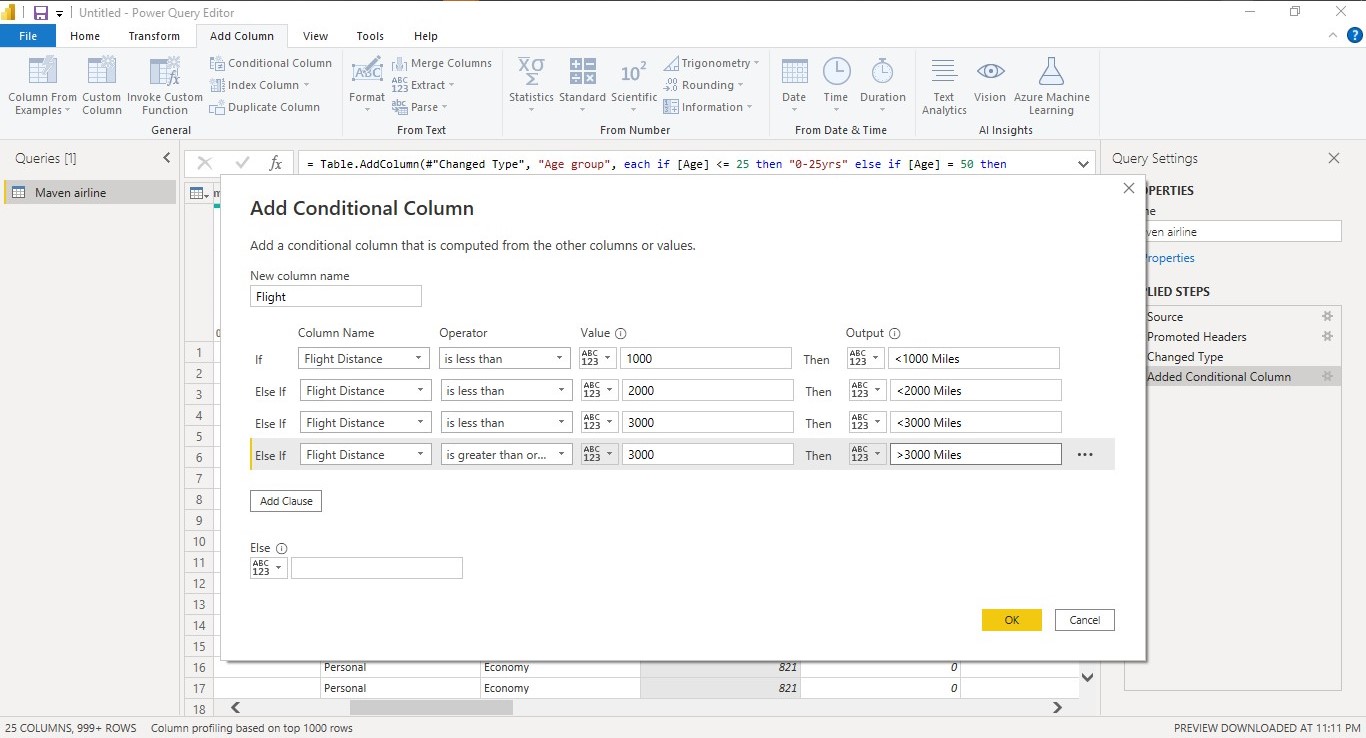Screen dimensions: 1366x738
Task: Open Extract dropdown in ribbon
Action: 423,85
